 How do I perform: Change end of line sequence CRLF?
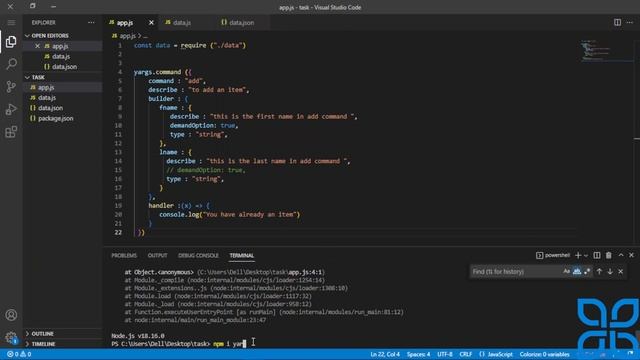coord(466,354)
